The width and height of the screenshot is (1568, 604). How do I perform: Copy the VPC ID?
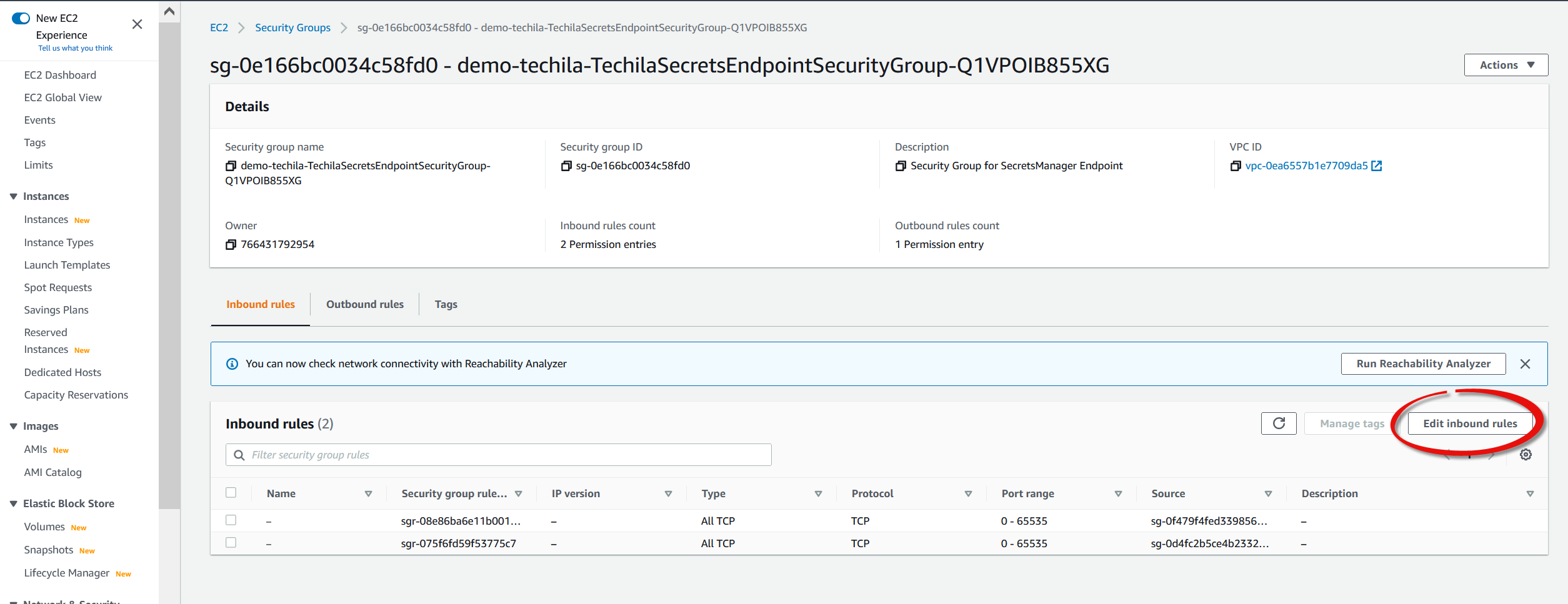tap(1236, 166)
